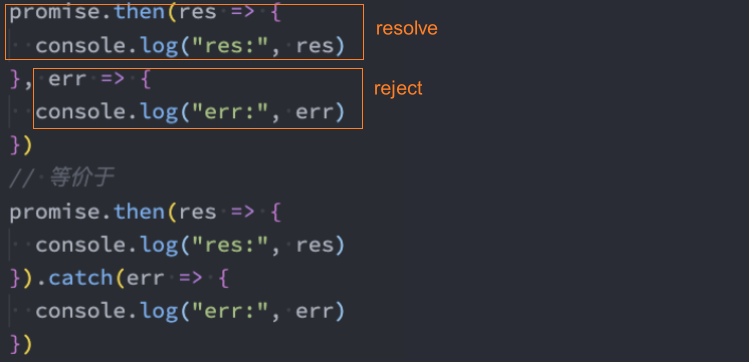Click the "err:" string inside the reject box
749x362 pixels.
[231, 112]
